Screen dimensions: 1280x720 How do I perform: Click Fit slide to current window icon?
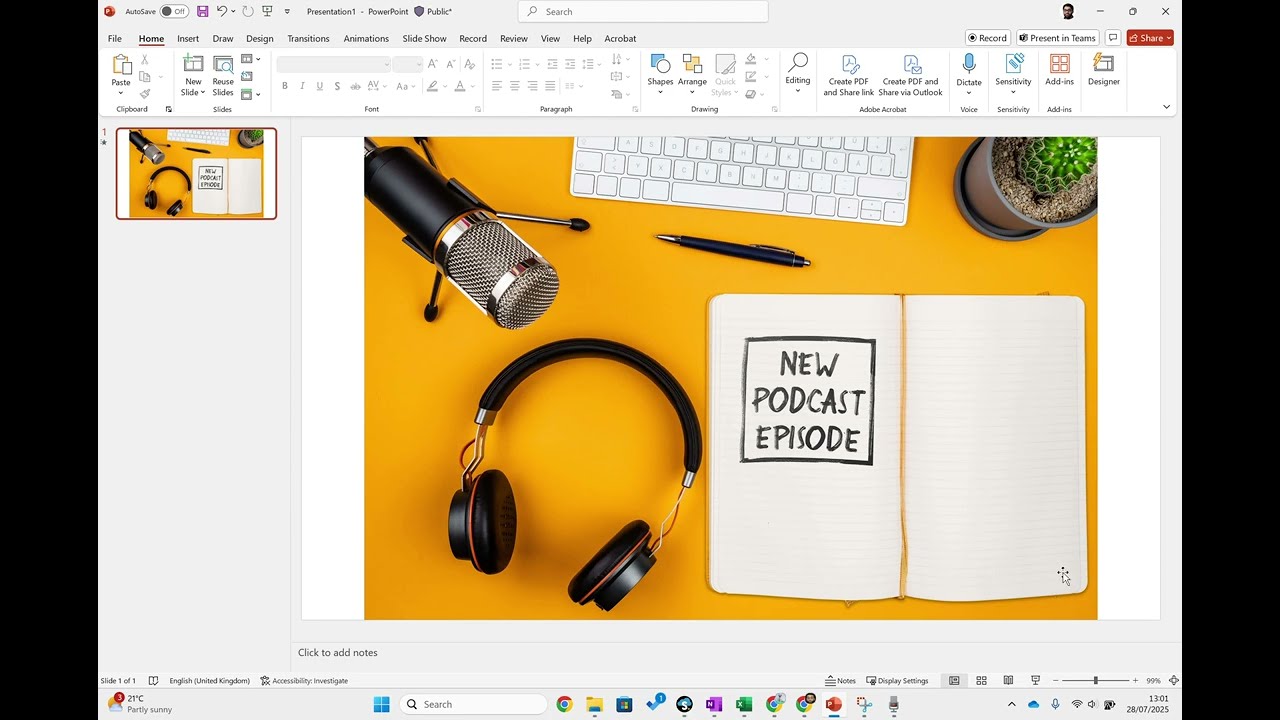[1174, 681]
